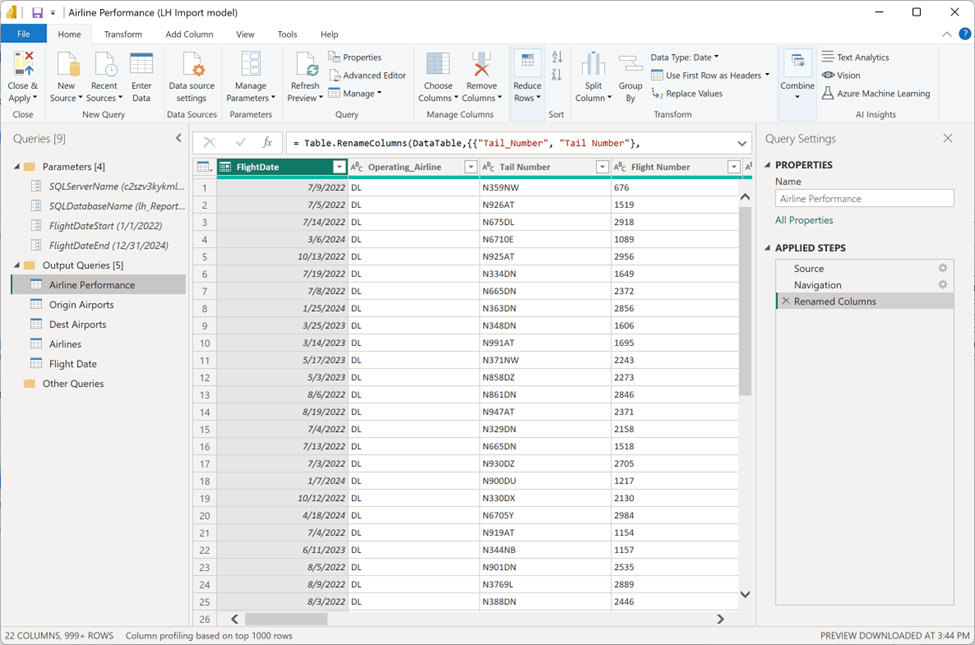Click the fx insert step icon
Image resolution: width=975 pixels, height=645 pixels.
click(x=267, y=142)
